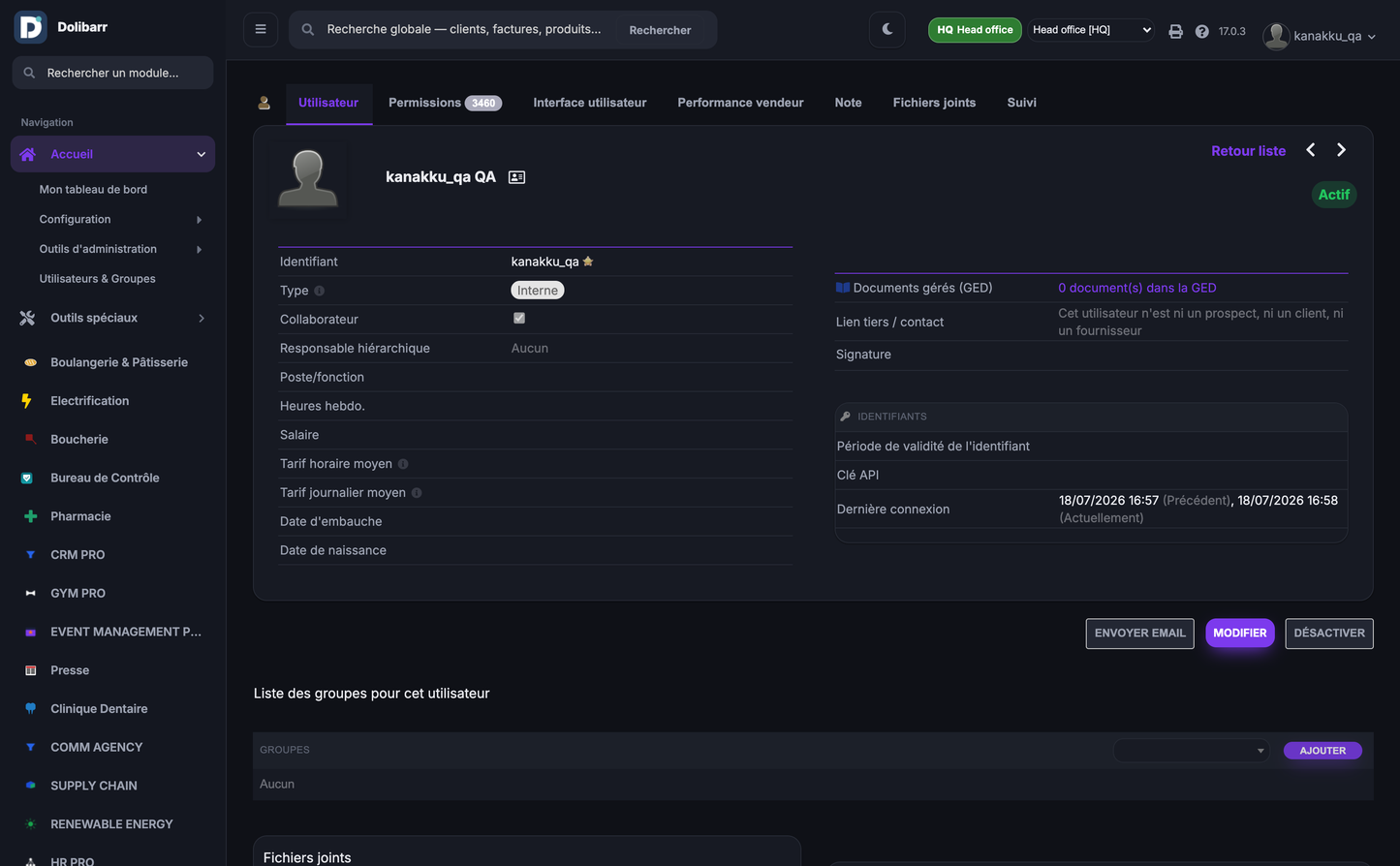The image size is (1400, 866).
Task: Go to next user with right chevron
Action: point(1342,150)
